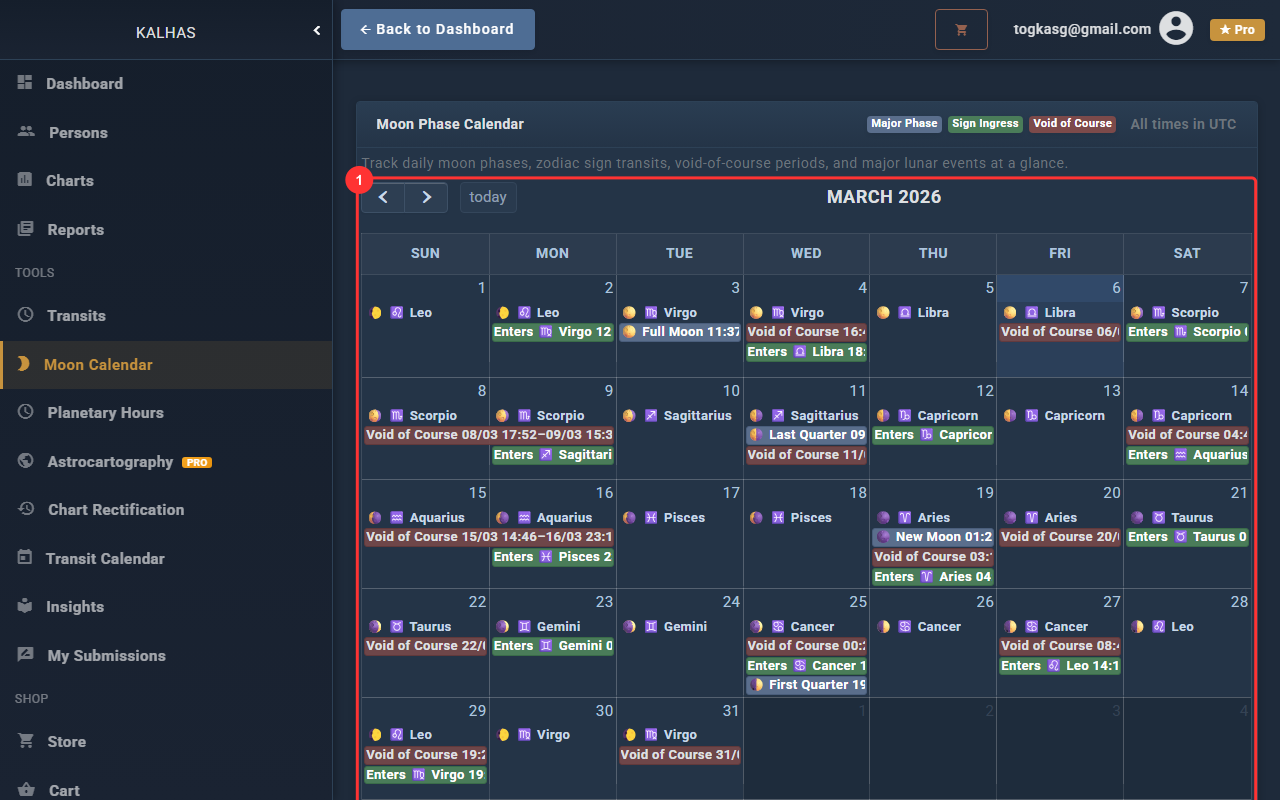Click the Astrocartography globe icon
The image size is (1280, 800).
[x=26, y=461]
